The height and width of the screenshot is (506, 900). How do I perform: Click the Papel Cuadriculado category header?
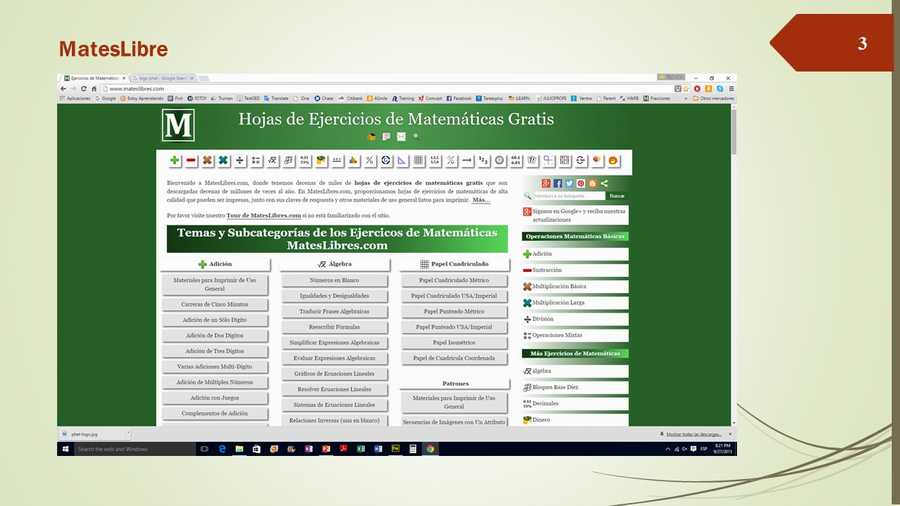pos(455,264)
